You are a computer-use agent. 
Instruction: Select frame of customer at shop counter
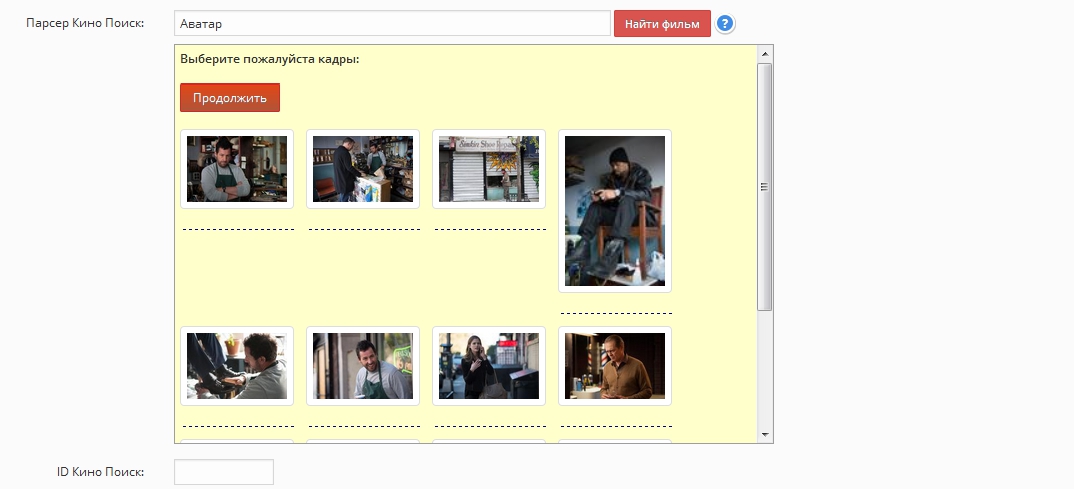pyautogui.click(x=363, y=168)
